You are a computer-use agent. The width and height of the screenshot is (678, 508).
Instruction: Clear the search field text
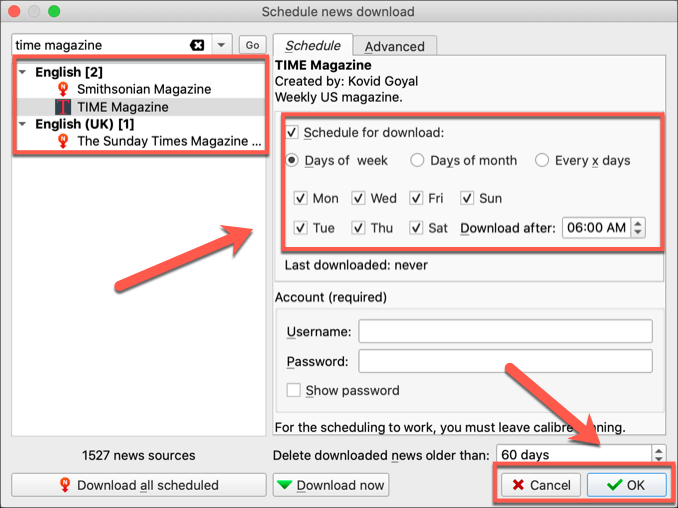(x=197, y=45)
